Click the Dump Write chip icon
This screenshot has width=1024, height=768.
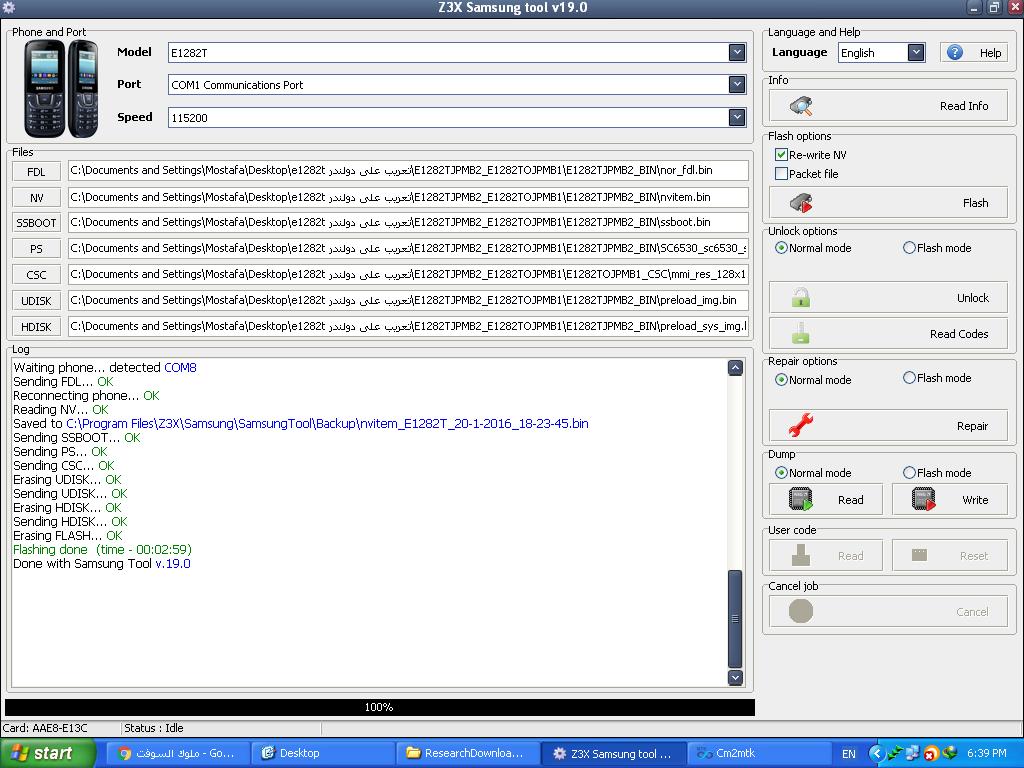(923, 500)
